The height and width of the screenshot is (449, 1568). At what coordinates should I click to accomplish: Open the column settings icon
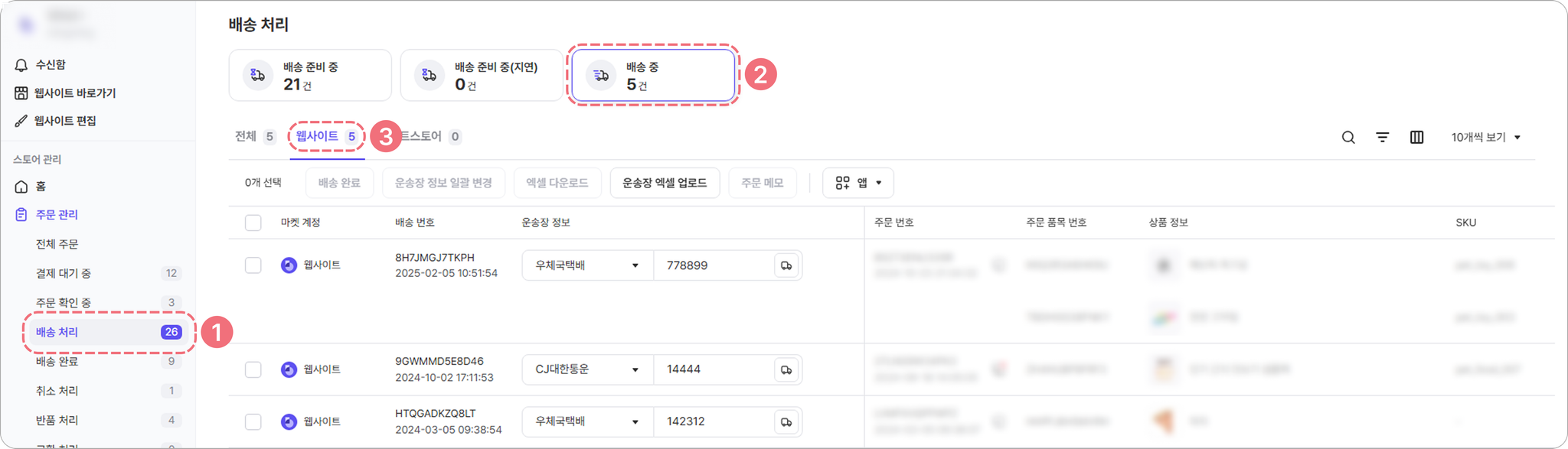click(x=1417, y=138)
